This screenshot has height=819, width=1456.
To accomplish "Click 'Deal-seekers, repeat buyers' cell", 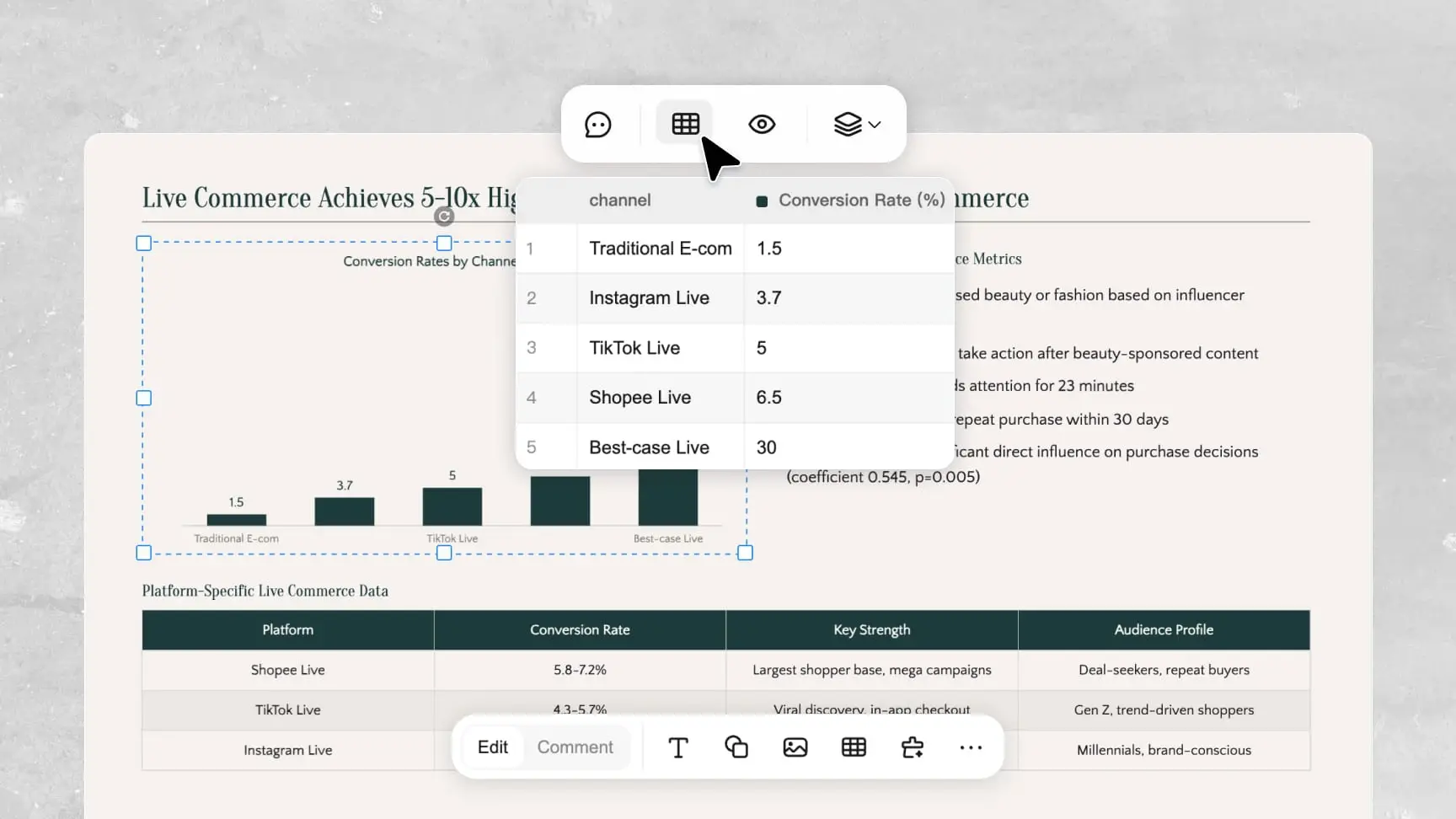I will (1164, 670).
